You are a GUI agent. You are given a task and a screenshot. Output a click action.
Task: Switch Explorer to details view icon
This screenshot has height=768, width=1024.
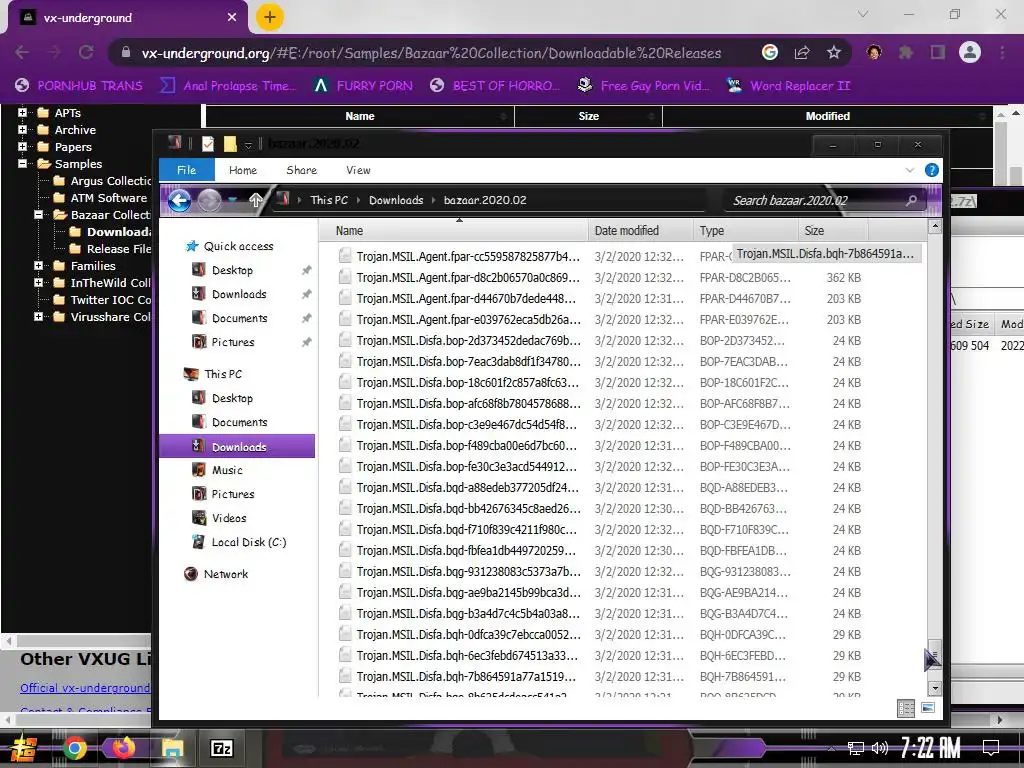(906, 709)
